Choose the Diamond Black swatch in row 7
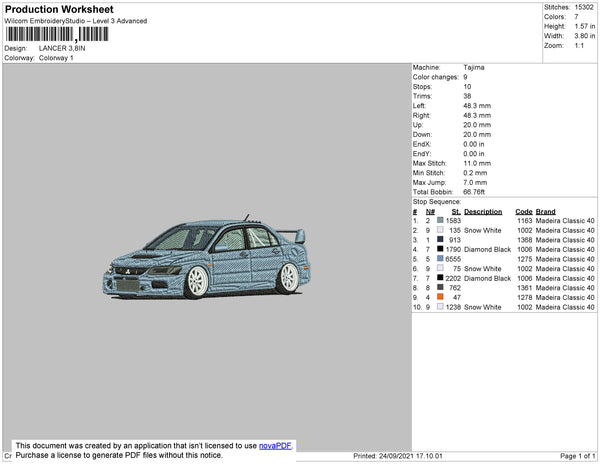 (x=440, y=278)
